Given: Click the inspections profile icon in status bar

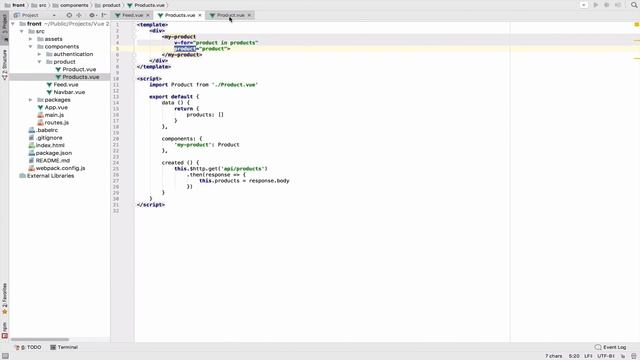Looking at the screenshot, I should pyautogui.click(x=634, y=356).
